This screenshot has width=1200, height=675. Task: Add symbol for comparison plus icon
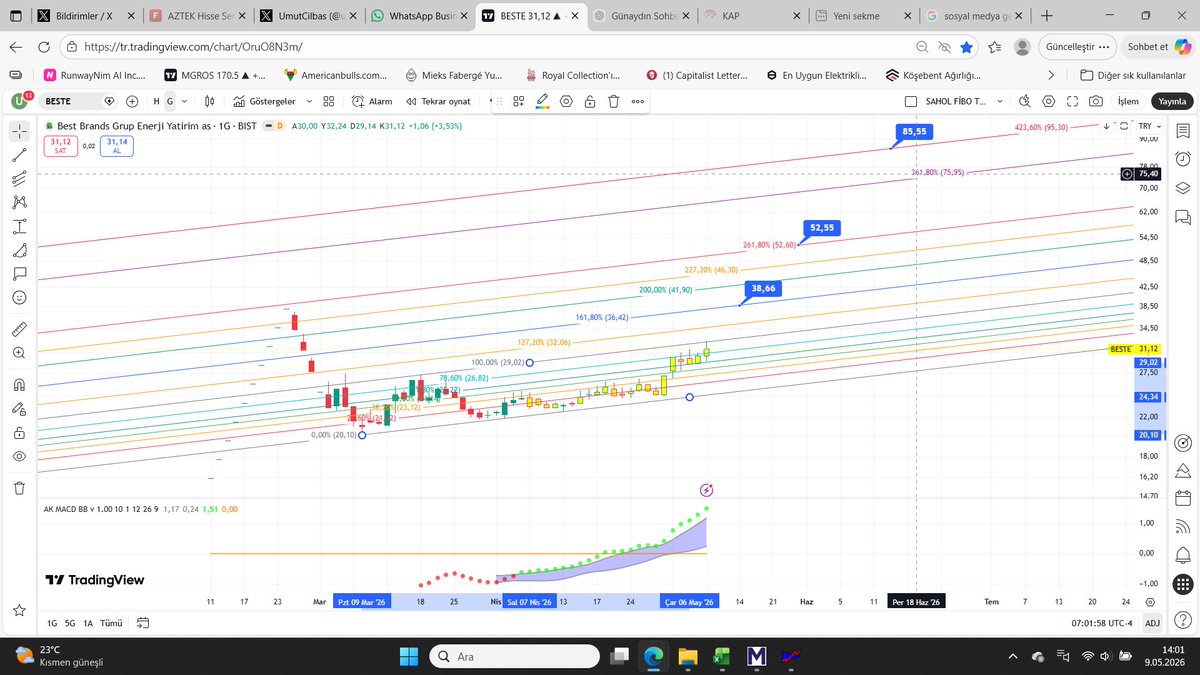132,101
